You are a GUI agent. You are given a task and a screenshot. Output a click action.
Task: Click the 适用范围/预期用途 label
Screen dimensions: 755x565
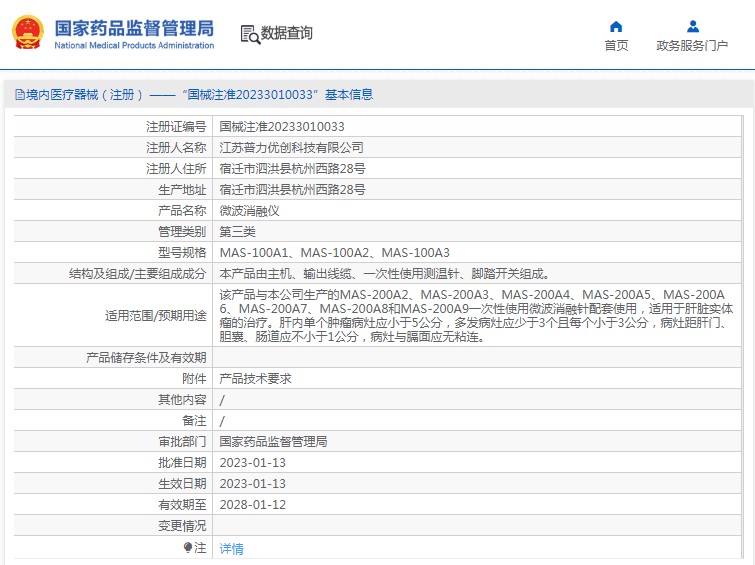click(156, 315)
